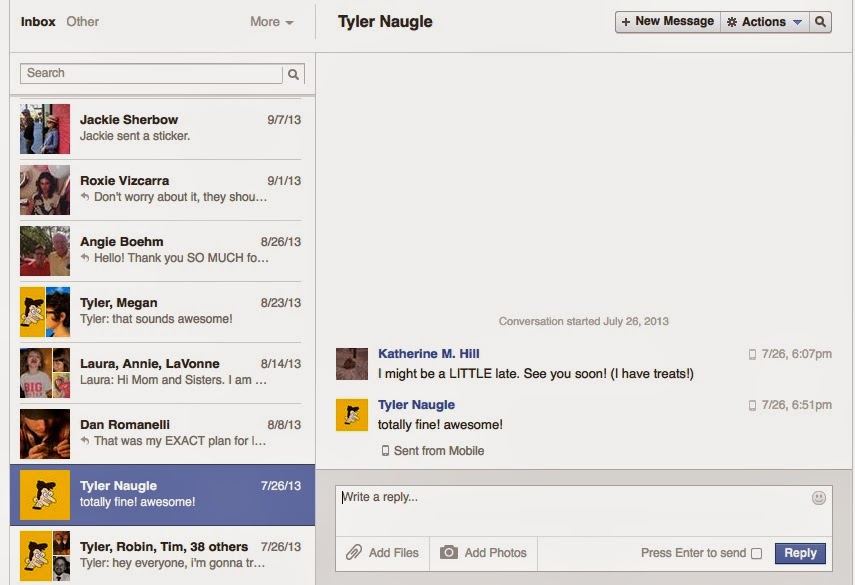Open Dan Romanelli conversation
The image size is (855, 585).
coord(161,435)
